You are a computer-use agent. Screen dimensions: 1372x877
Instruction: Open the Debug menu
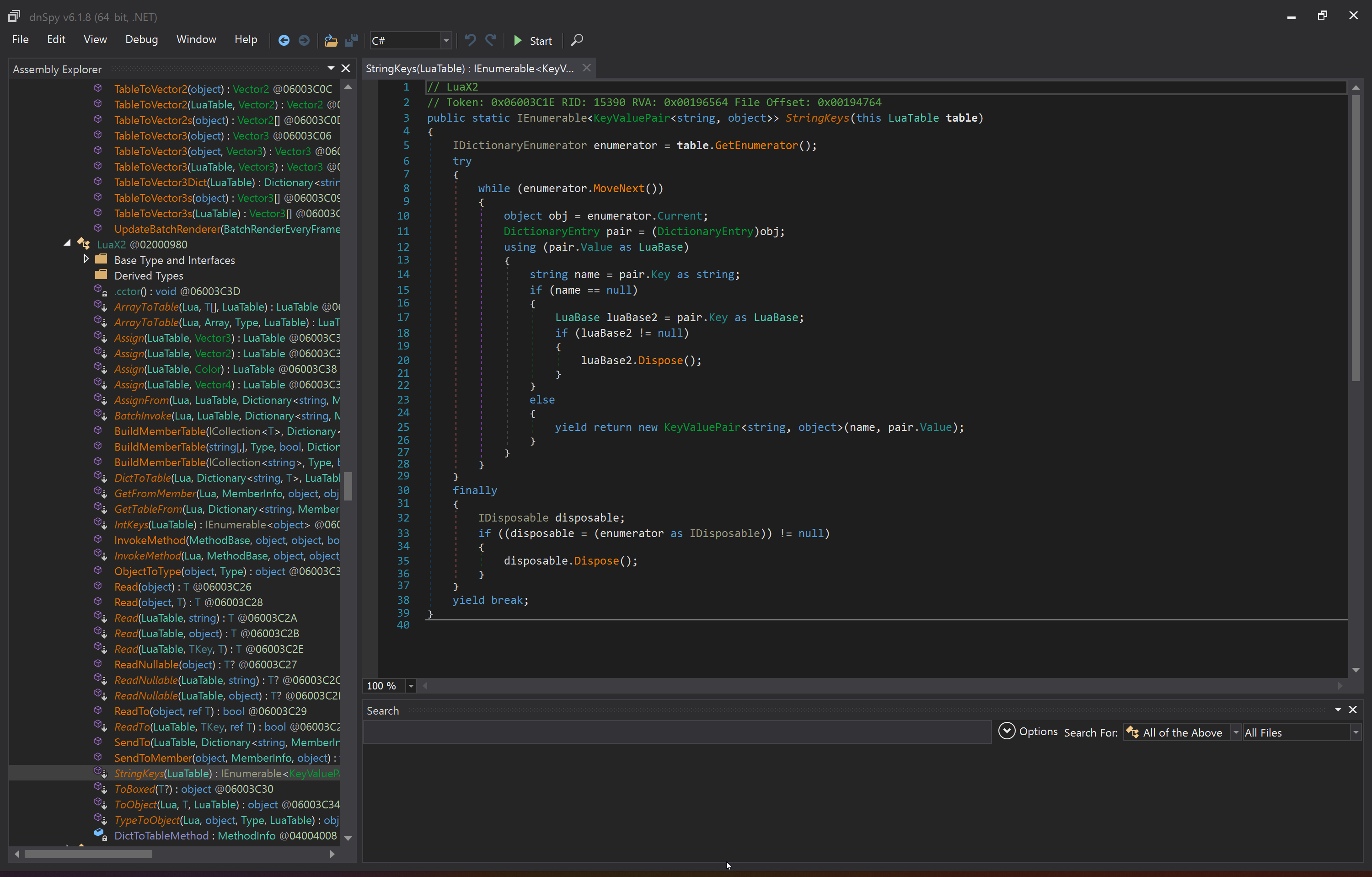[x=141, y=39]
